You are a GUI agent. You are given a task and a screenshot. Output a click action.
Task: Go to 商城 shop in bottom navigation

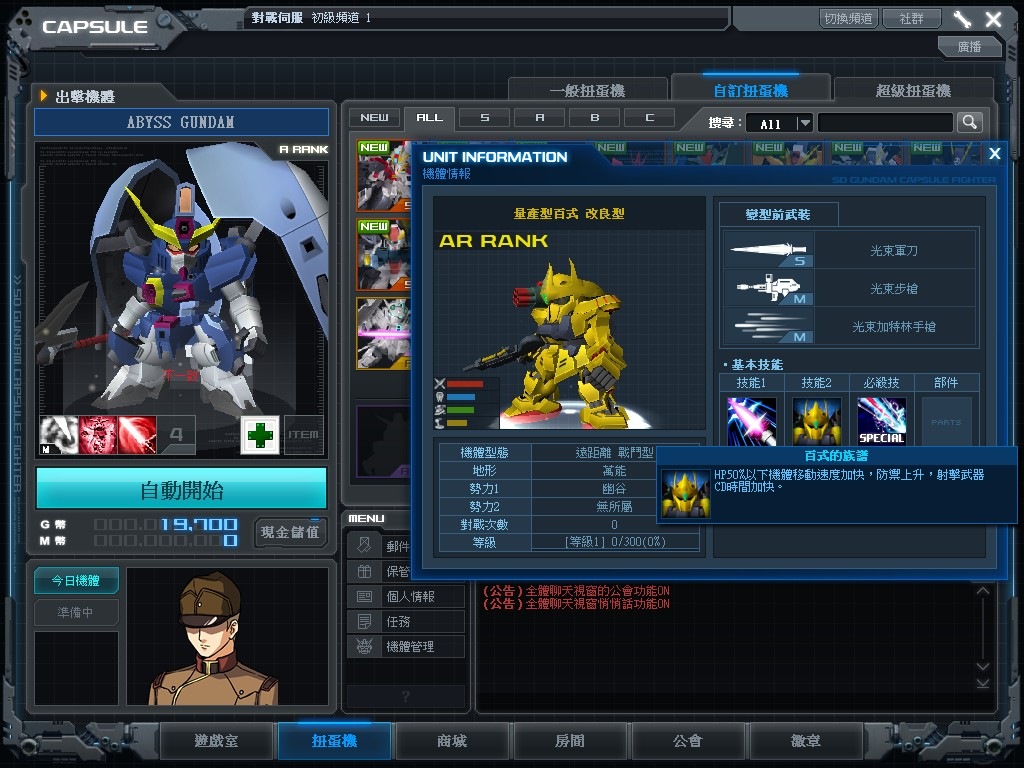452,741
